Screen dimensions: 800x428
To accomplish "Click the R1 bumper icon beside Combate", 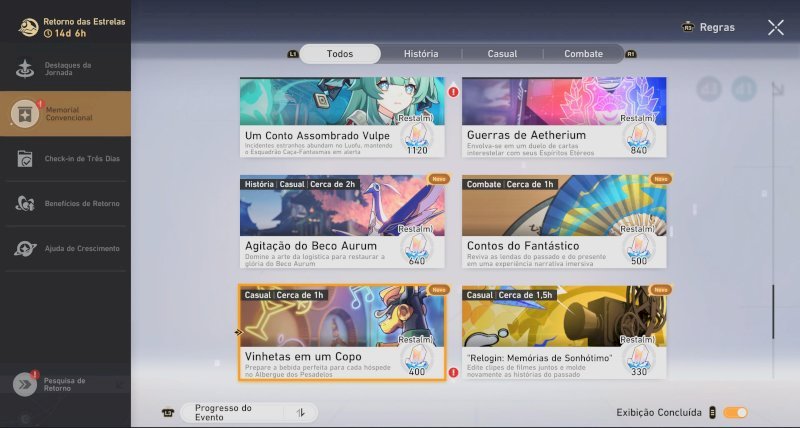I will pyautogui.click(x=631, y=54).
